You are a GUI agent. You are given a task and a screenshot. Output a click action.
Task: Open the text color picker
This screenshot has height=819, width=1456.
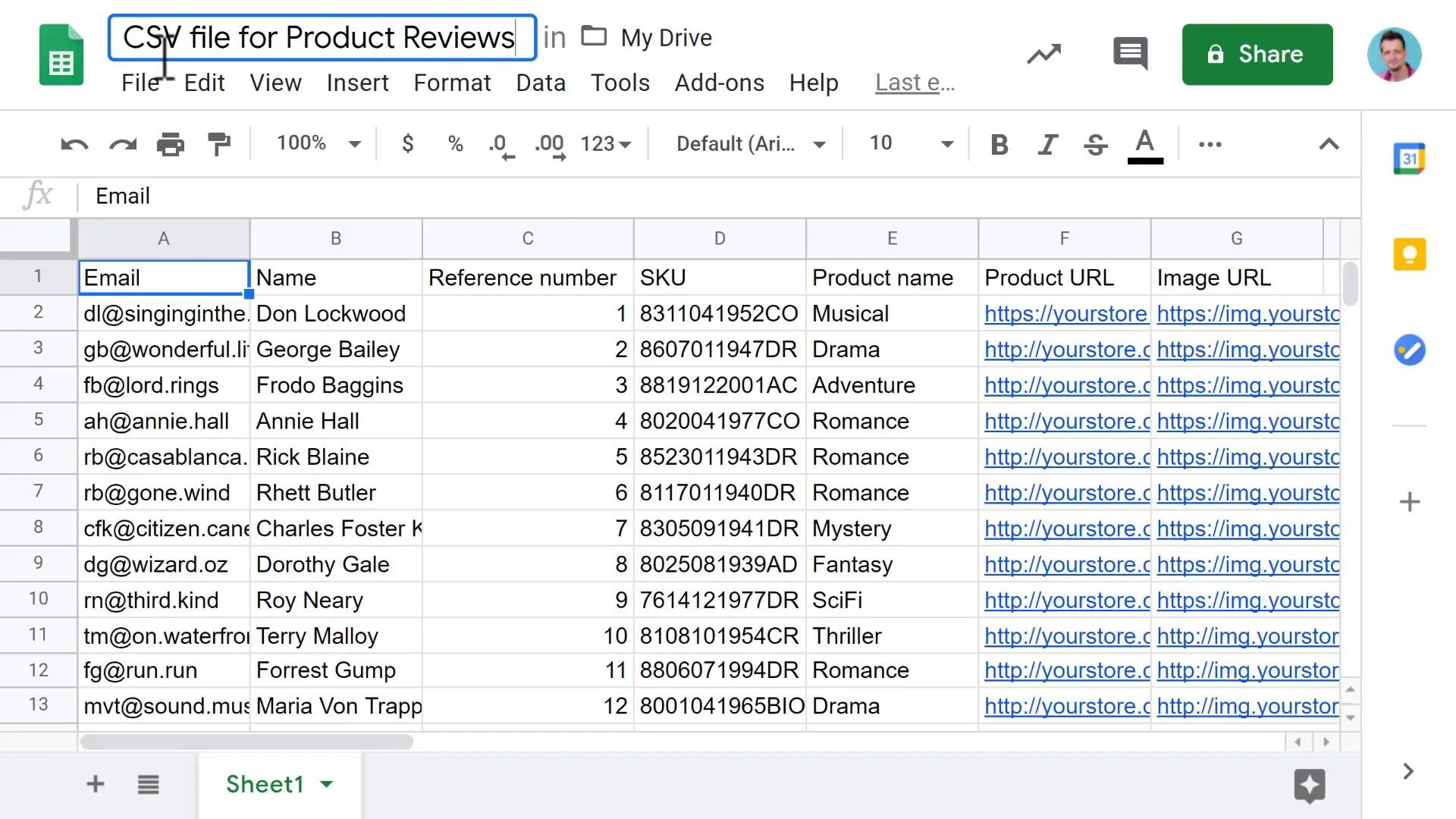pyautogui.click(x=1144, y=144)
